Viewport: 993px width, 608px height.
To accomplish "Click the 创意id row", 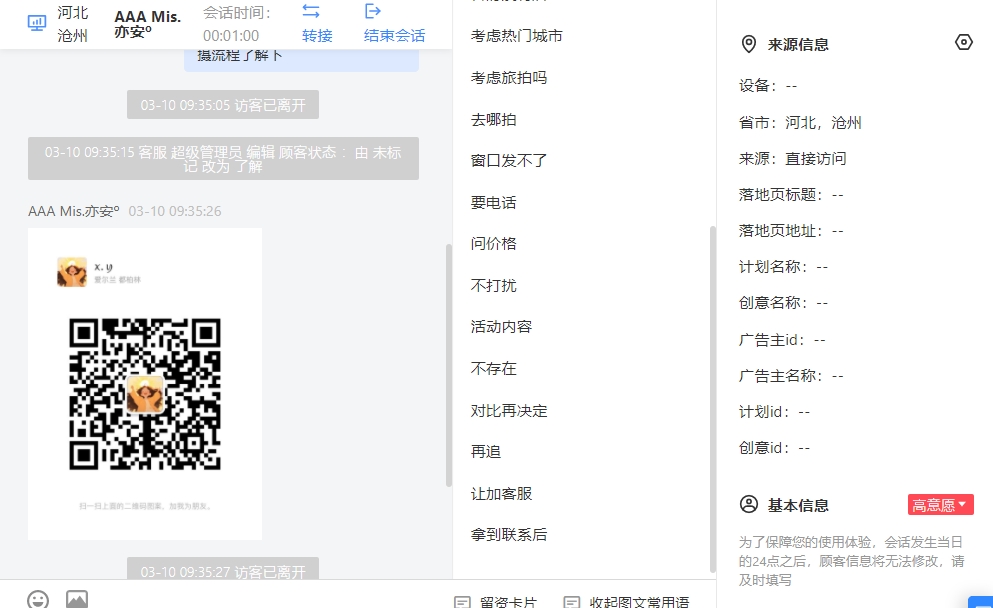I will click(x=775, y=448).
